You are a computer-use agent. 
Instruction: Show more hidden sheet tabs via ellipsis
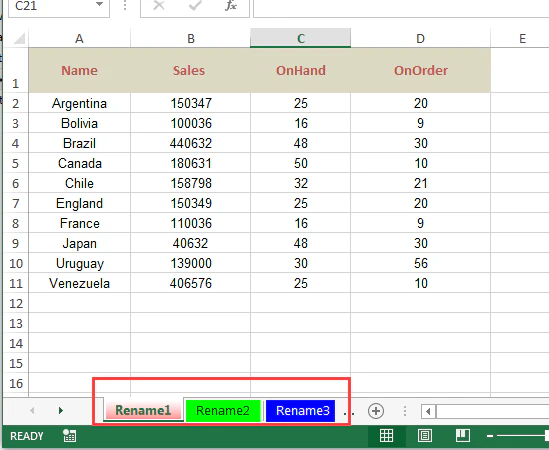(x=349, y=414)
